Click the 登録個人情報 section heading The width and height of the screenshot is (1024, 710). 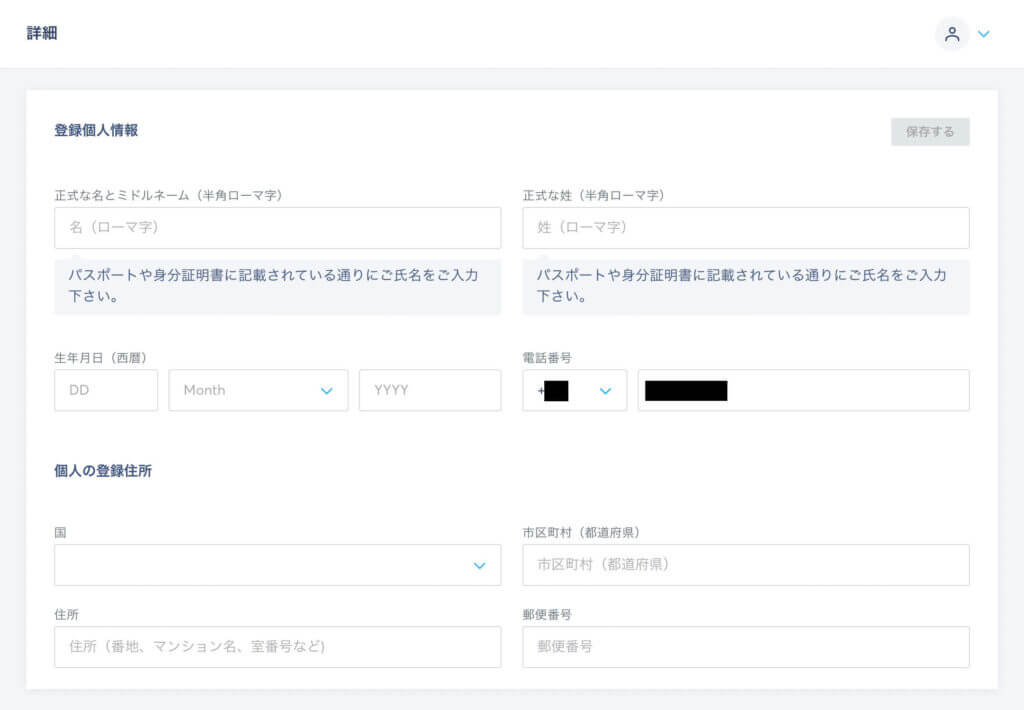96,130
